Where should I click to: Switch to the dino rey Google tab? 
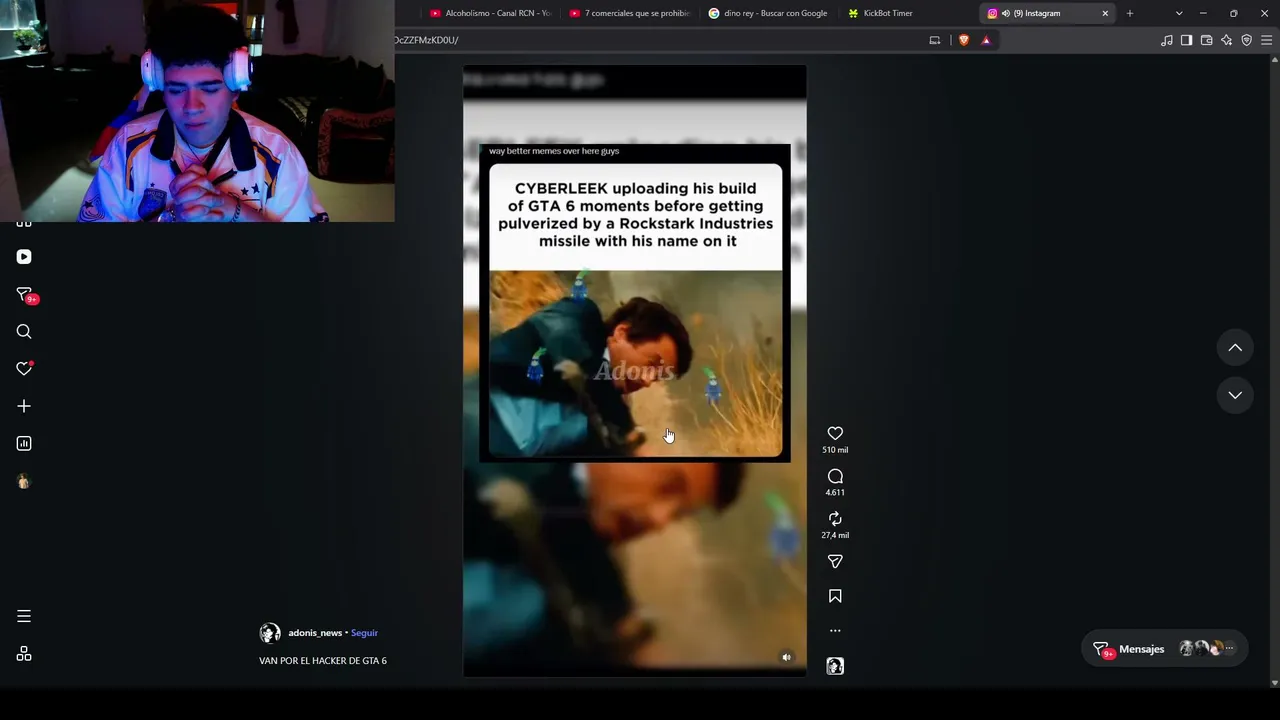pyautogui.click(x=768, y=13)
